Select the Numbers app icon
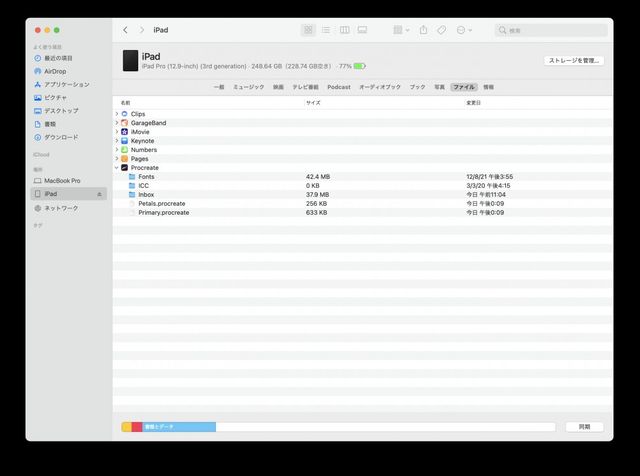This screenshot has width=640, height=476. coord(124,150)
